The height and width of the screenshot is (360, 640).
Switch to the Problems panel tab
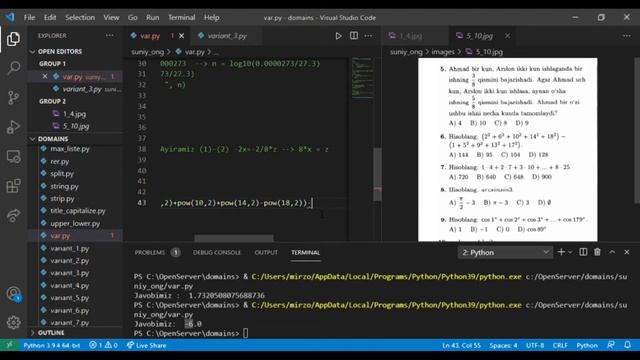tap(157, 252)
